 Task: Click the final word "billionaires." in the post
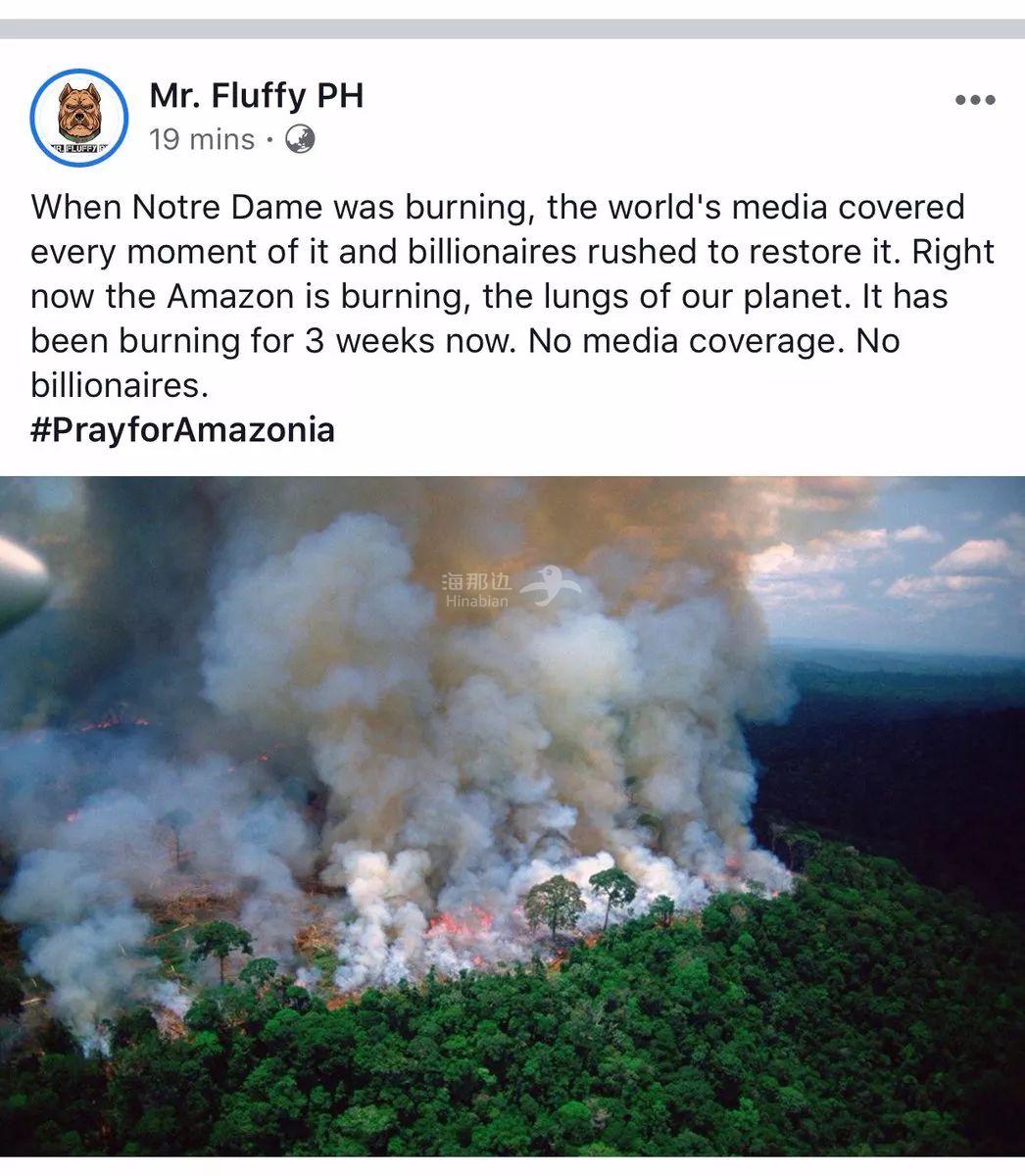click(120, 385)
